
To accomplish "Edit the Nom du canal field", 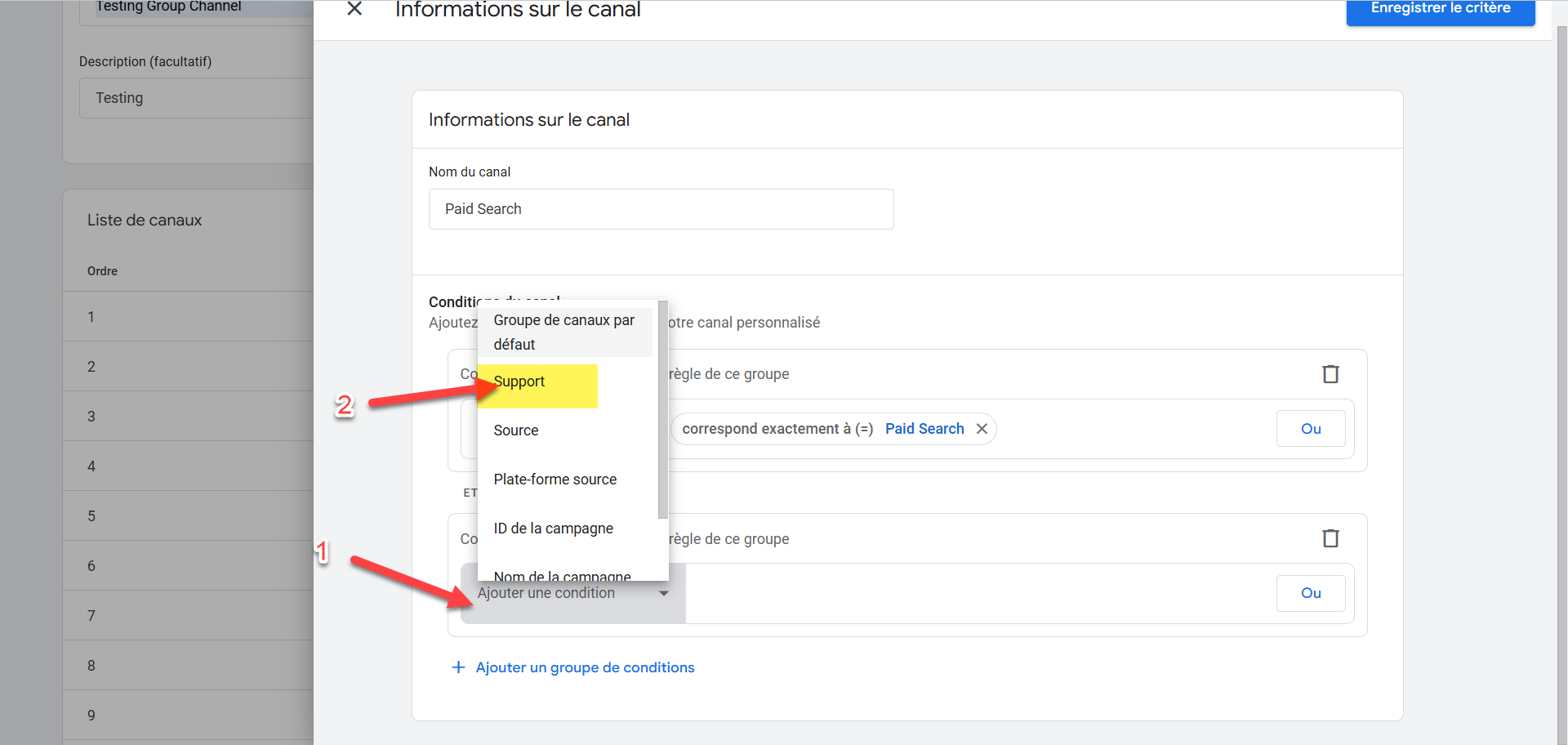I will coord(661,209).
